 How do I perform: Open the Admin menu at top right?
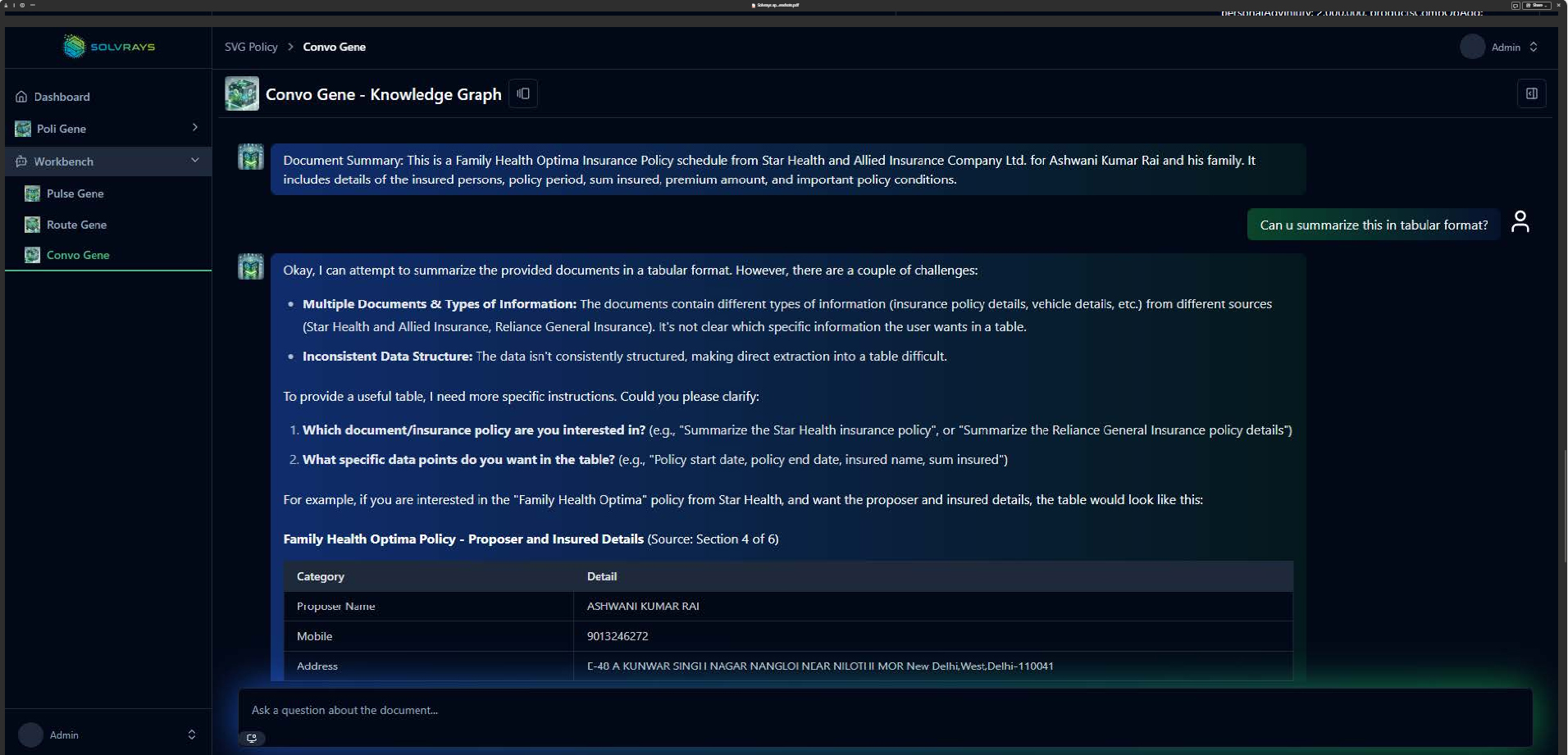tap(1498, 47)
